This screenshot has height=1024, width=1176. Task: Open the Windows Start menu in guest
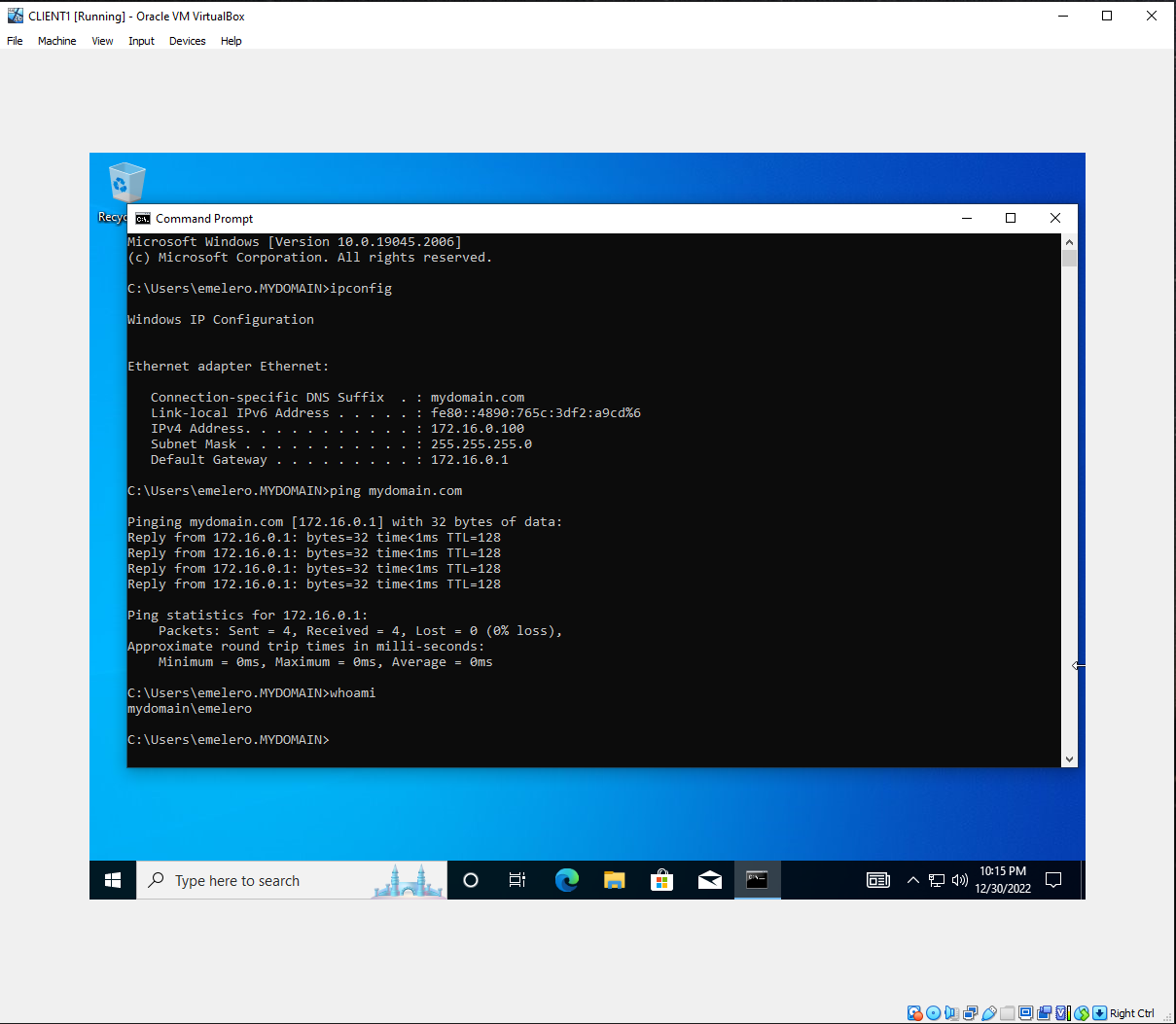pos(113,880)
